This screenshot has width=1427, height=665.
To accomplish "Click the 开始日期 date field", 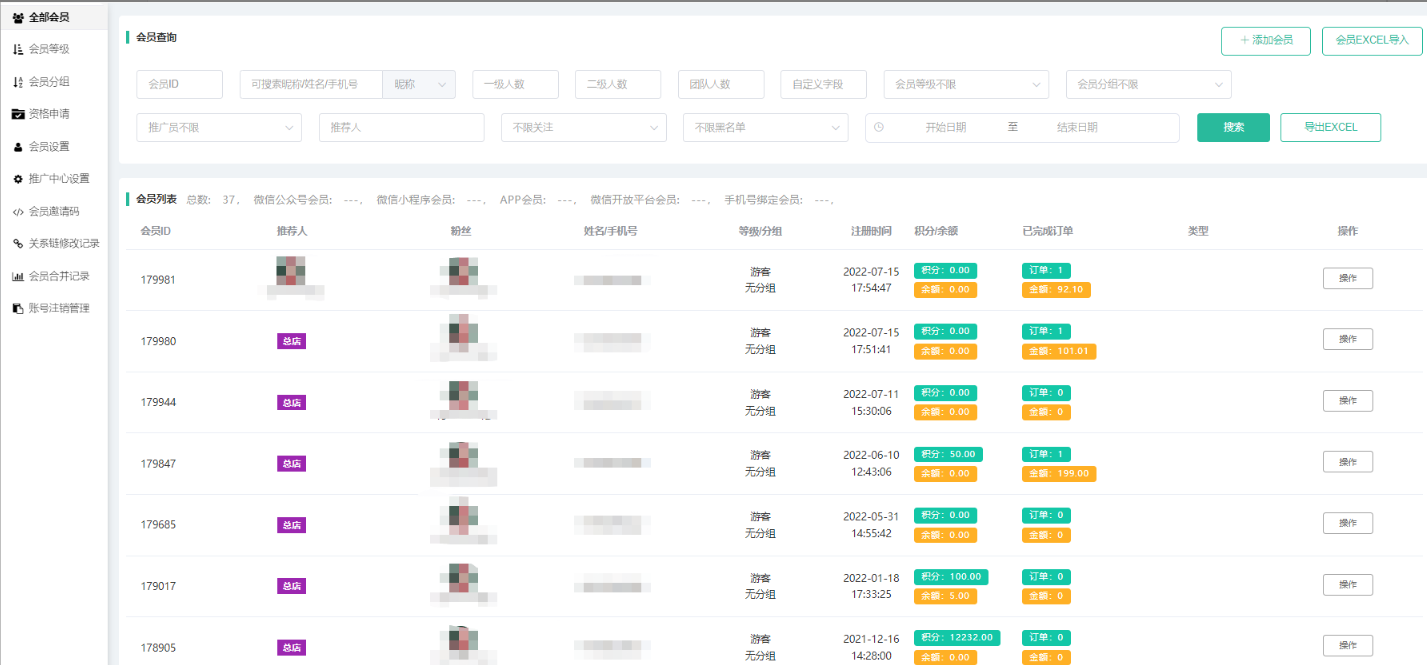I will 945,128.
